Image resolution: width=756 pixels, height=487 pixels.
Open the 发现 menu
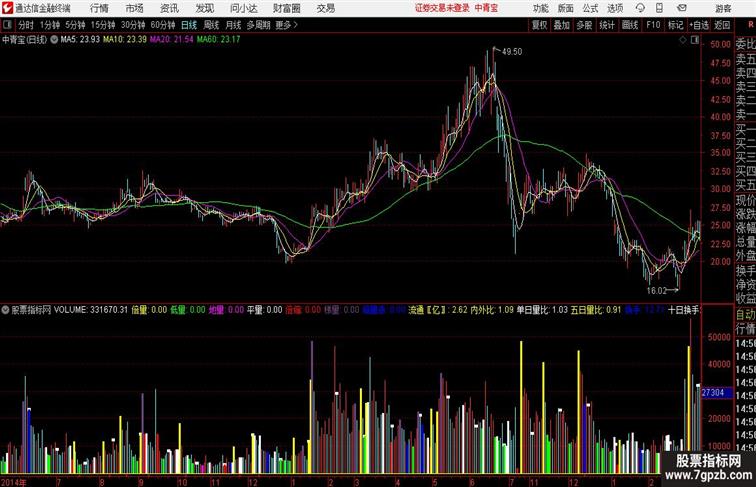click(204, 8)
